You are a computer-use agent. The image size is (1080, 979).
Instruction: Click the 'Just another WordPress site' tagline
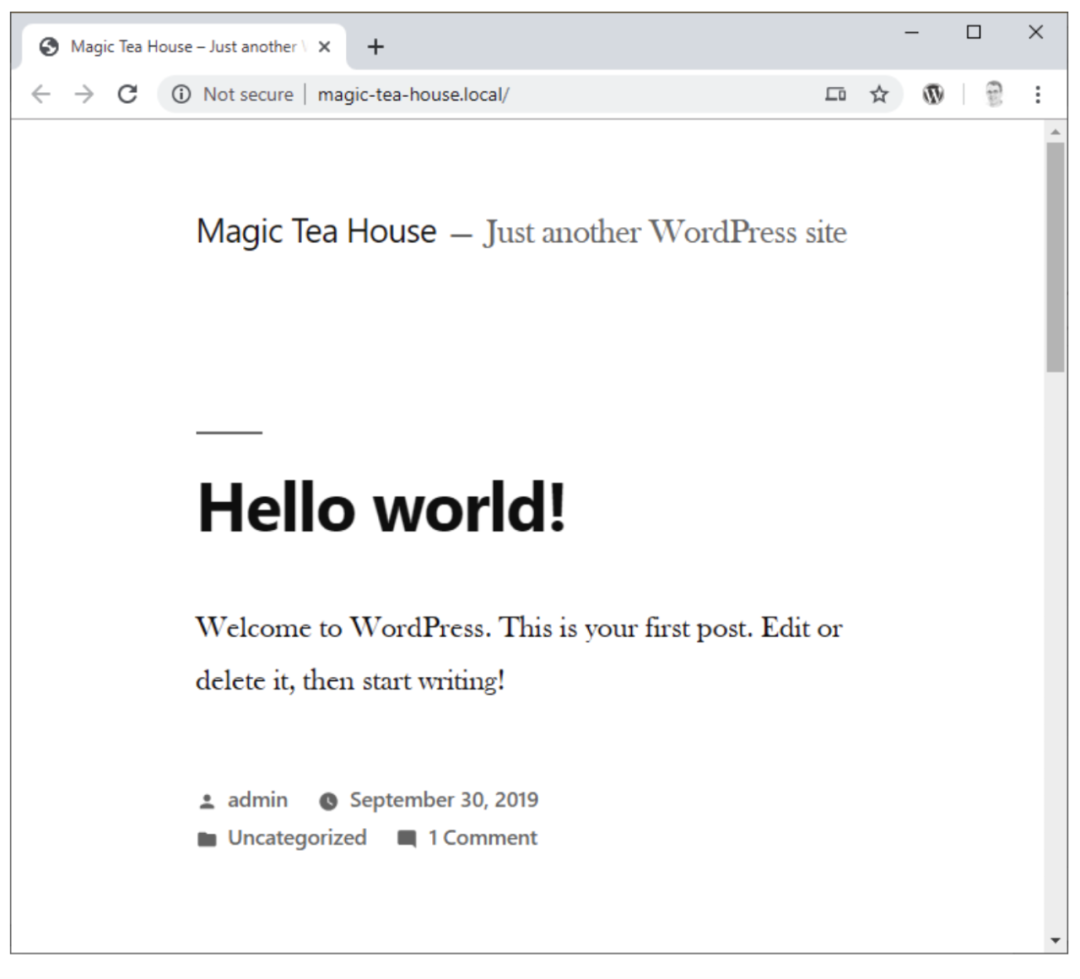665,232
